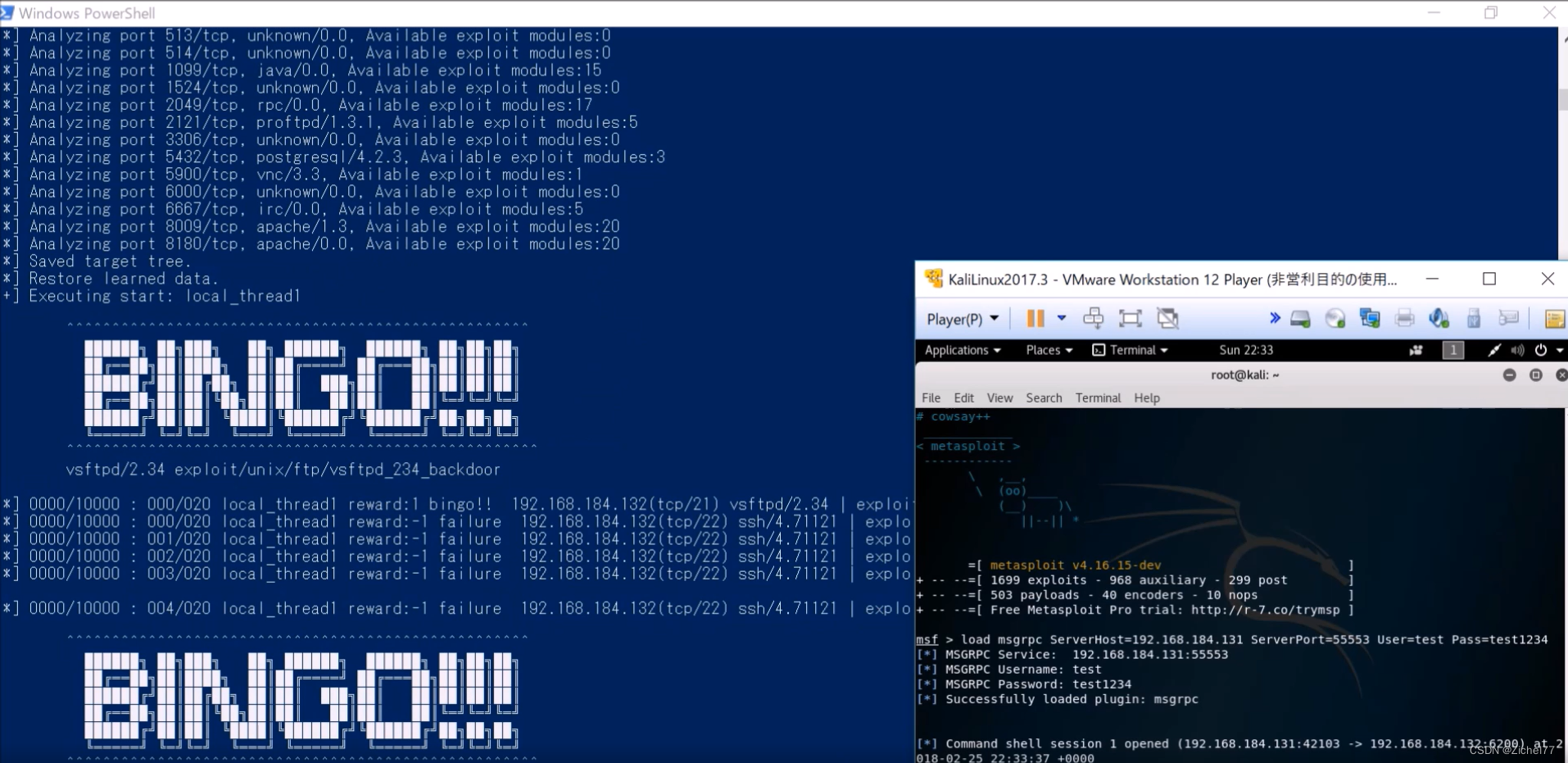Click the Sun 22:33 clock in Kali
Screen dimensions: 1568x763
pyautogui.click(x=1246, y=350)
